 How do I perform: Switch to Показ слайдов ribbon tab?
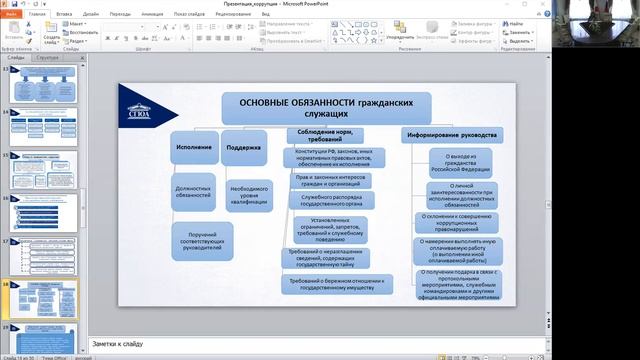click(x=189, y=14)
